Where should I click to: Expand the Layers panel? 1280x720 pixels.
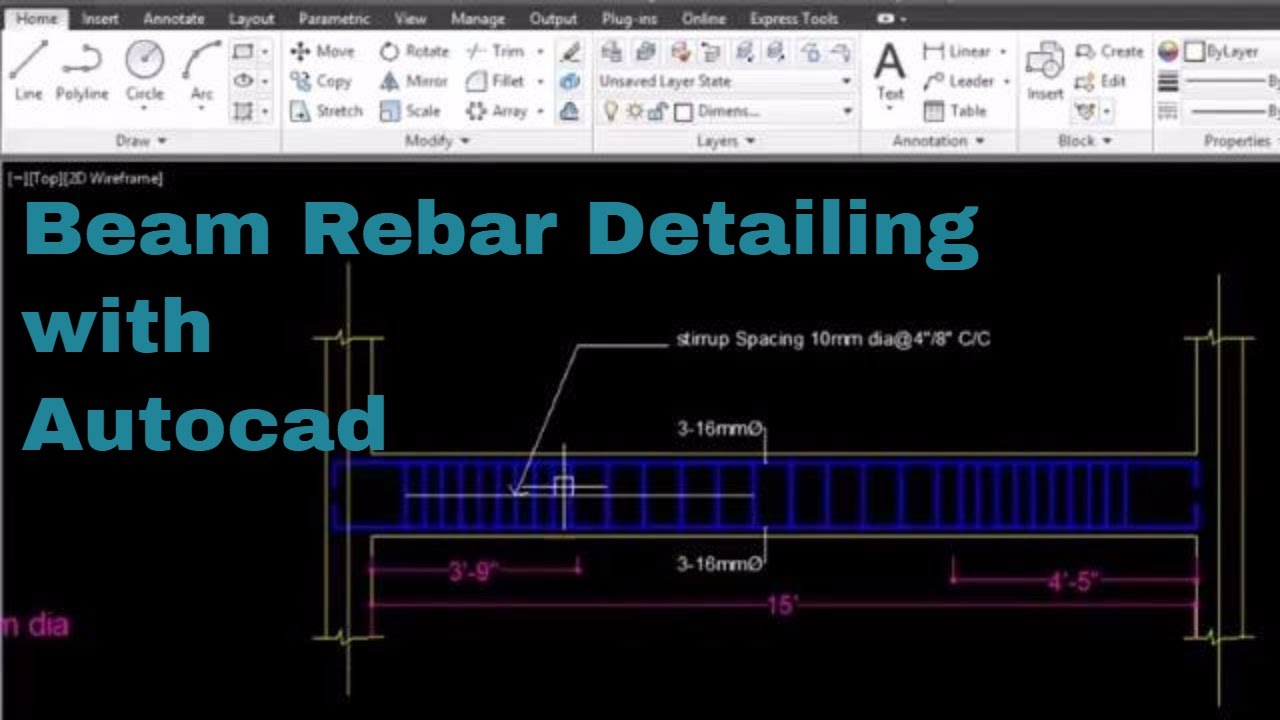[x=726, y=141]
